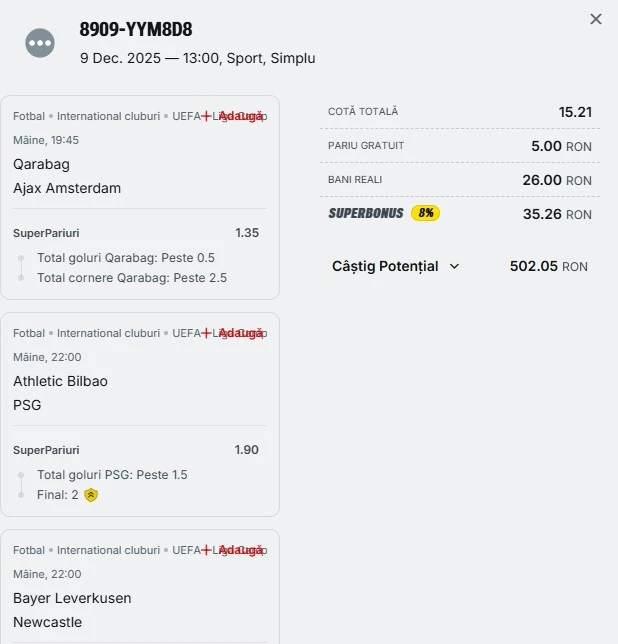Select Total cornere Qarabag: Peste 2.5 selection
Screen dimensions: 618x644
[x=132, y=277]
